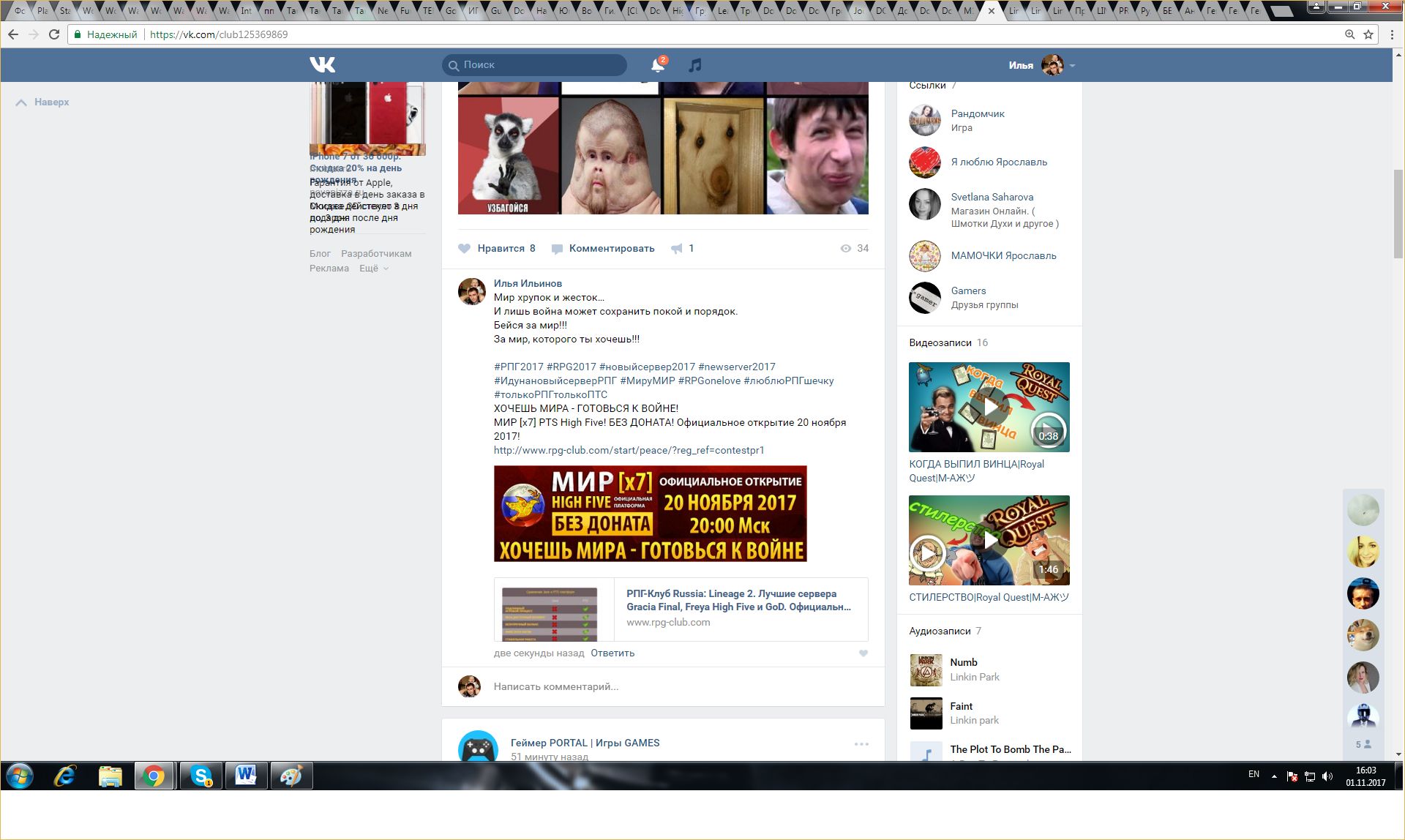Open the music note player icon
1405x840 pixels.
tap(694, 65)
